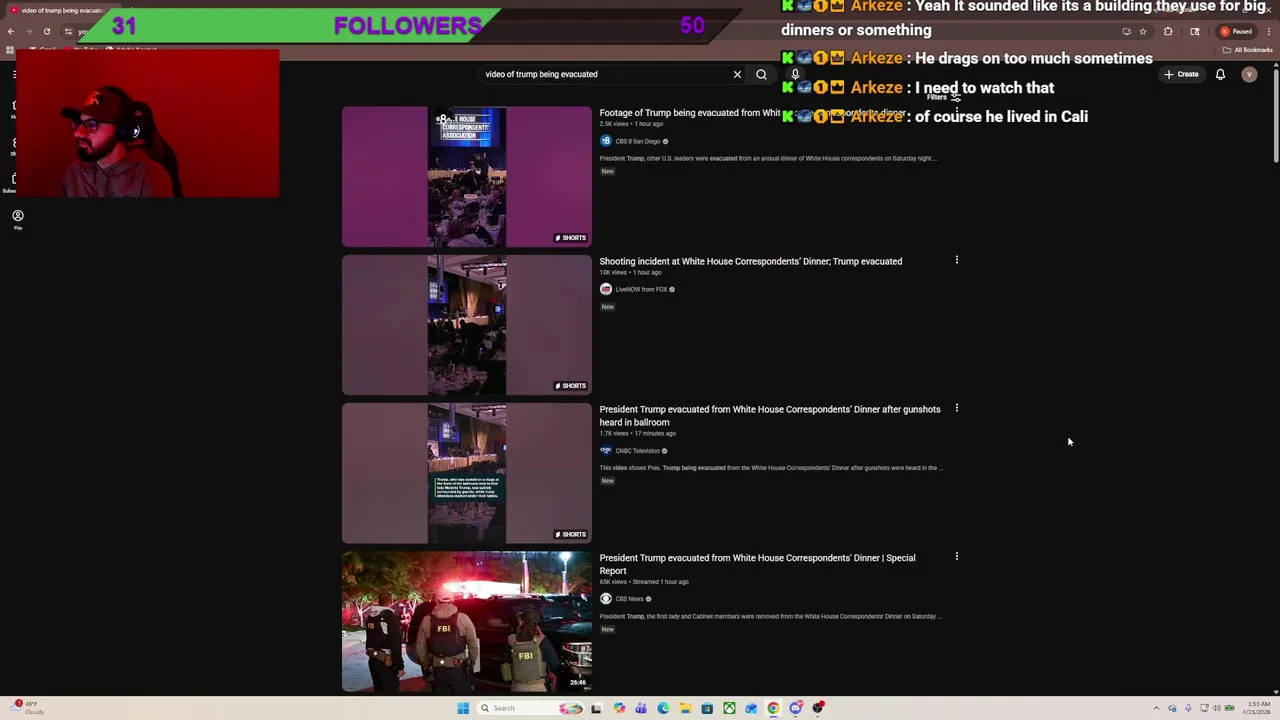
Task: Click inside the YouTube search input field
Action: coord(605,74)
